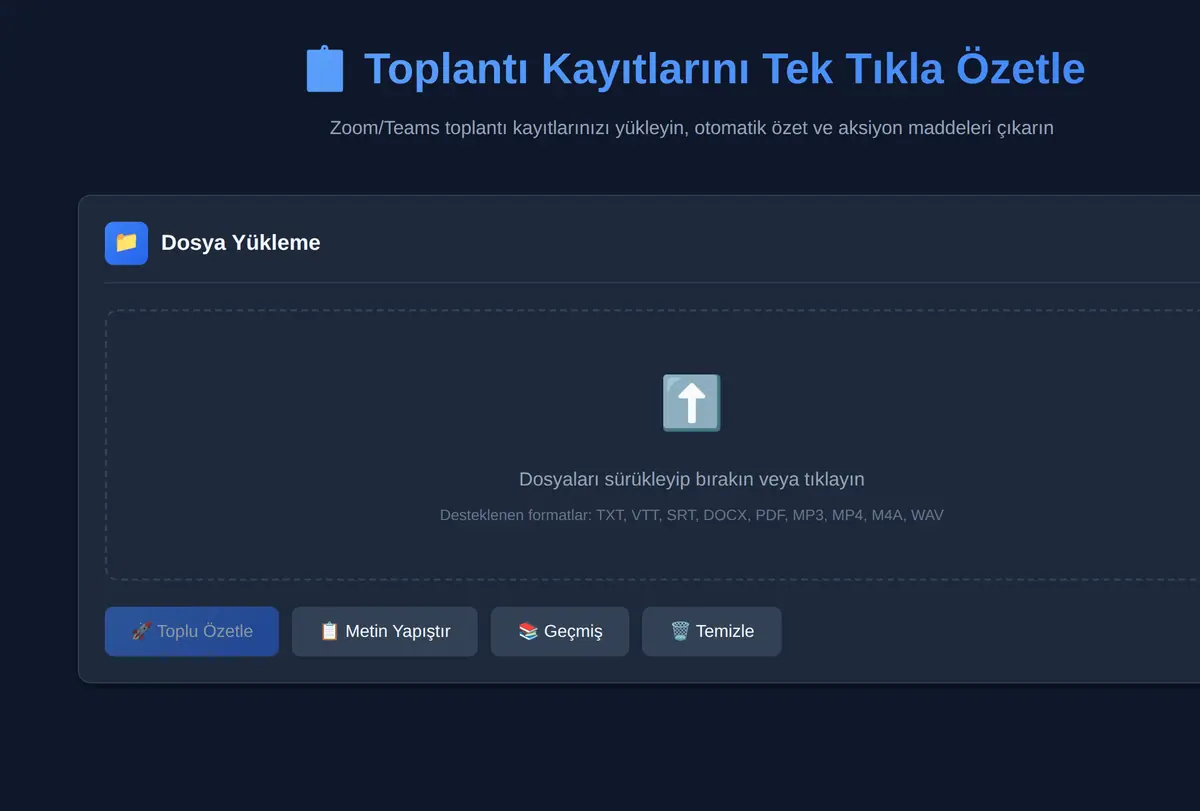The image size is (1200, 811).
Task: Click the Zoom/Teams subtitle text
Action: 691,128
